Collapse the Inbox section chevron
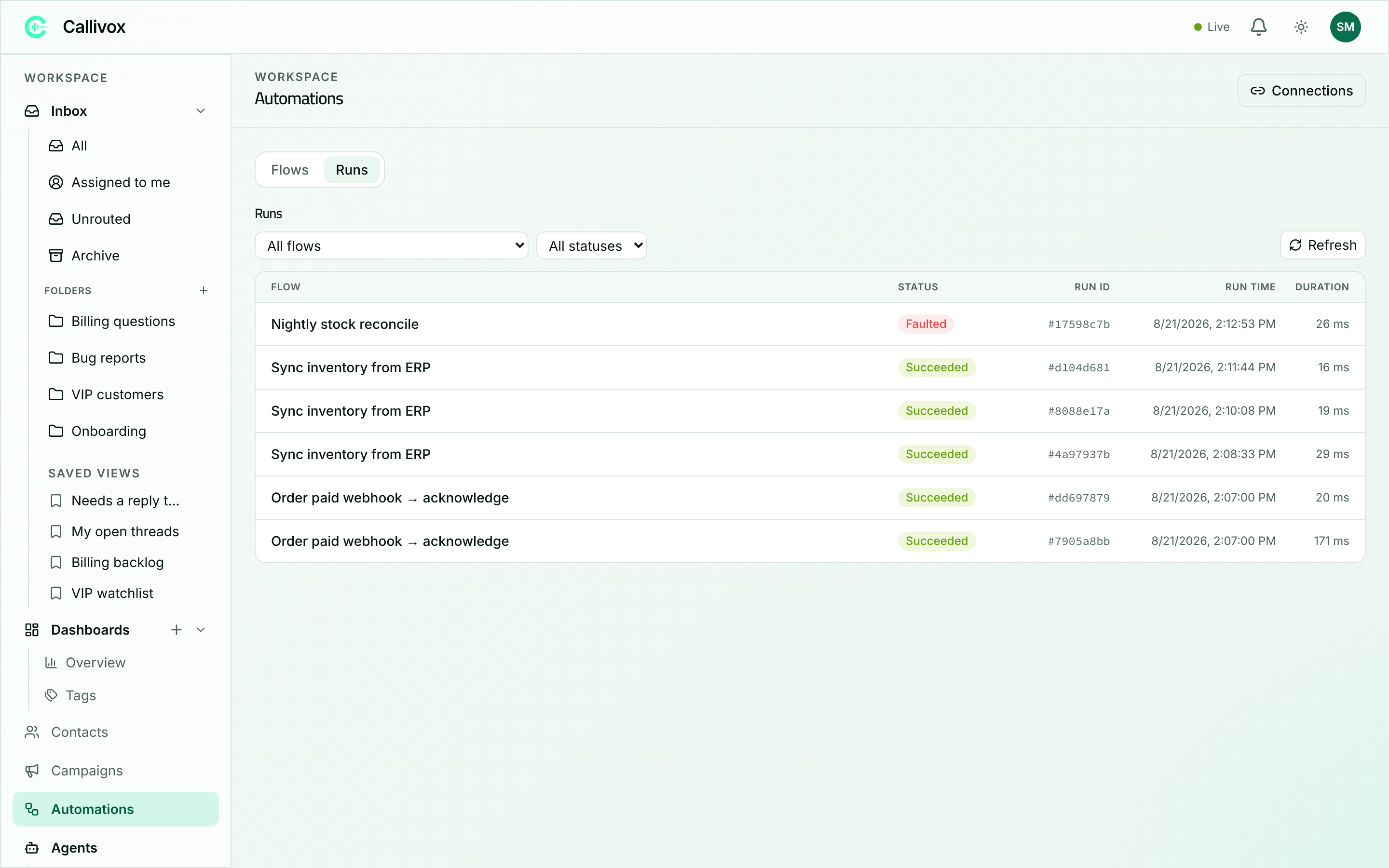 coord(201,111)
